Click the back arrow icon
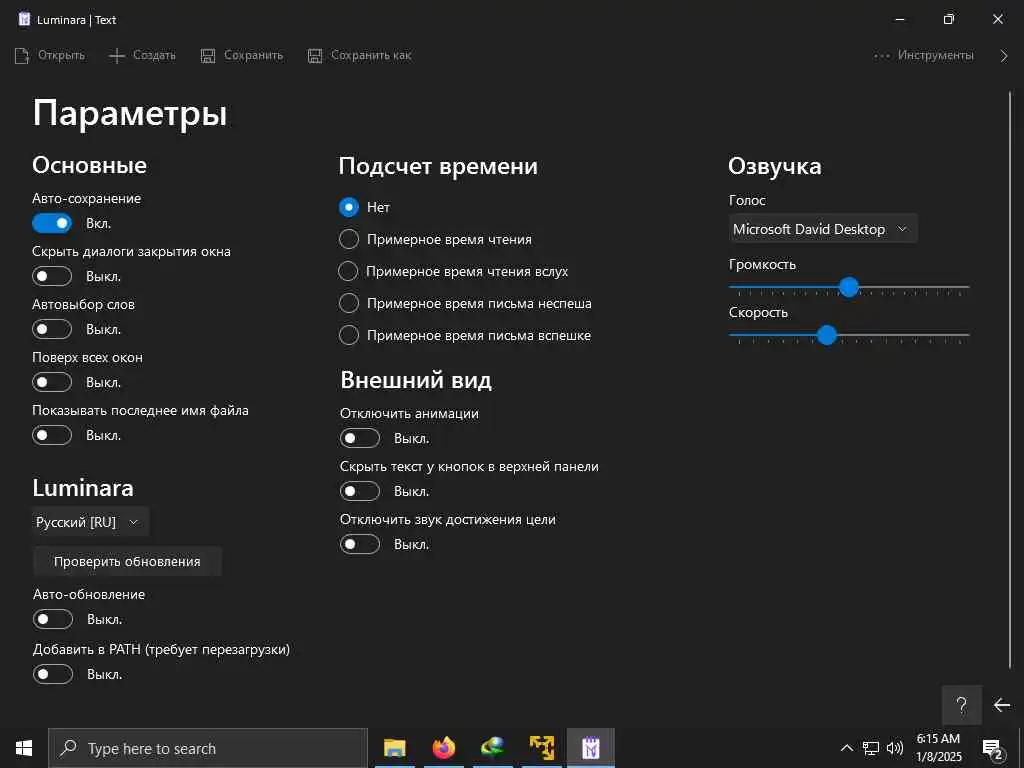Screen dimensions: 1024x768 point(1002,705)
